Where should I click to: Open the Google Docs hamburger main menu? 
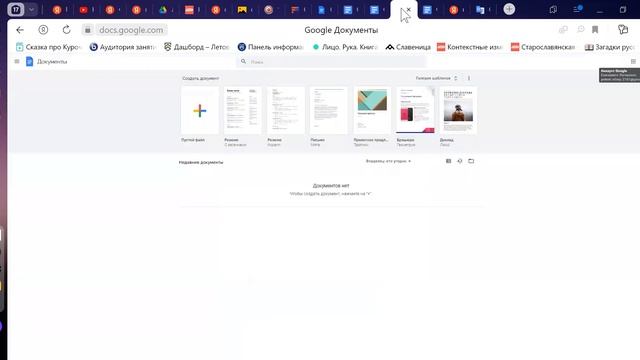(17, 62)
